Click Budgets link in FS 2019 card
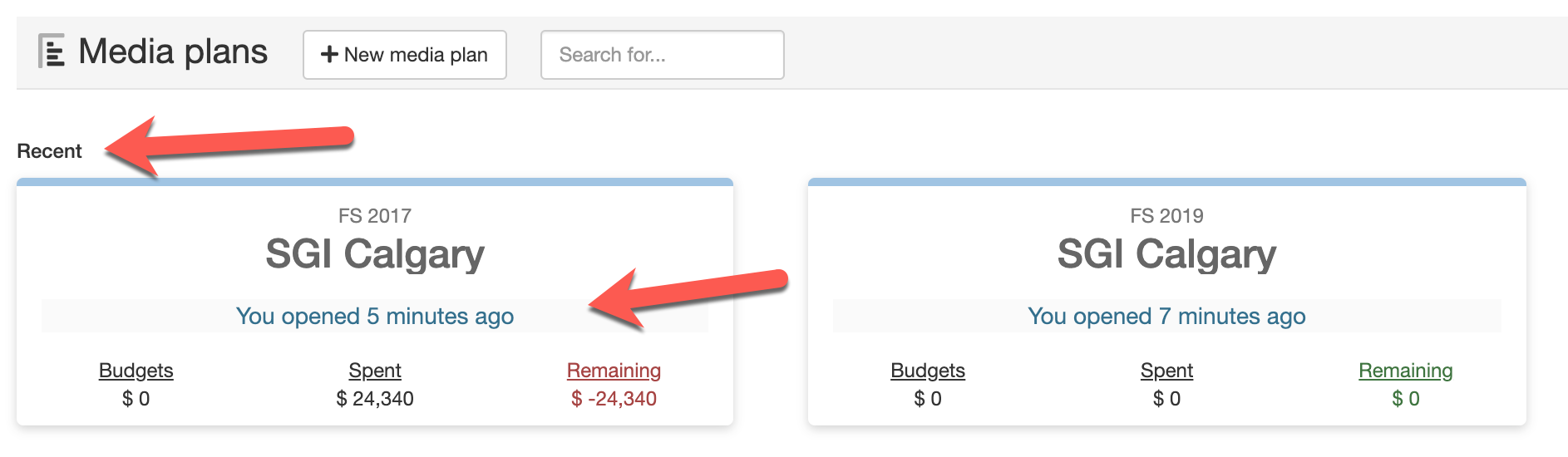Image resolution: width=1568 pixels, height=457 pixels. (928, 371)
